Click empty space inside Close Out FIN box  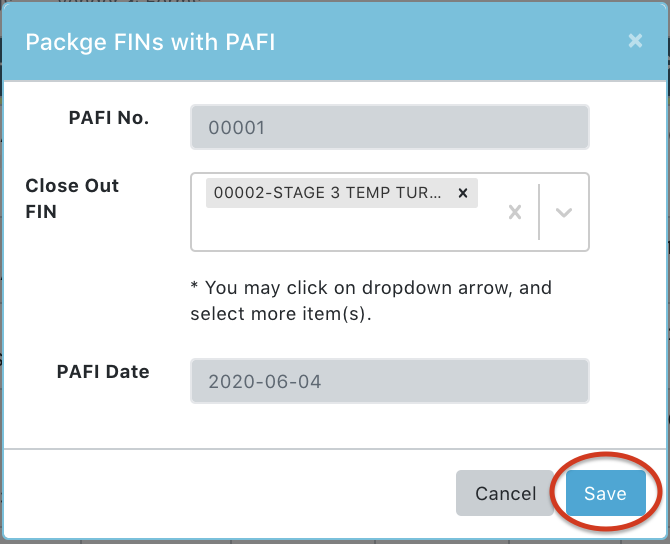(x=340, y=232)
